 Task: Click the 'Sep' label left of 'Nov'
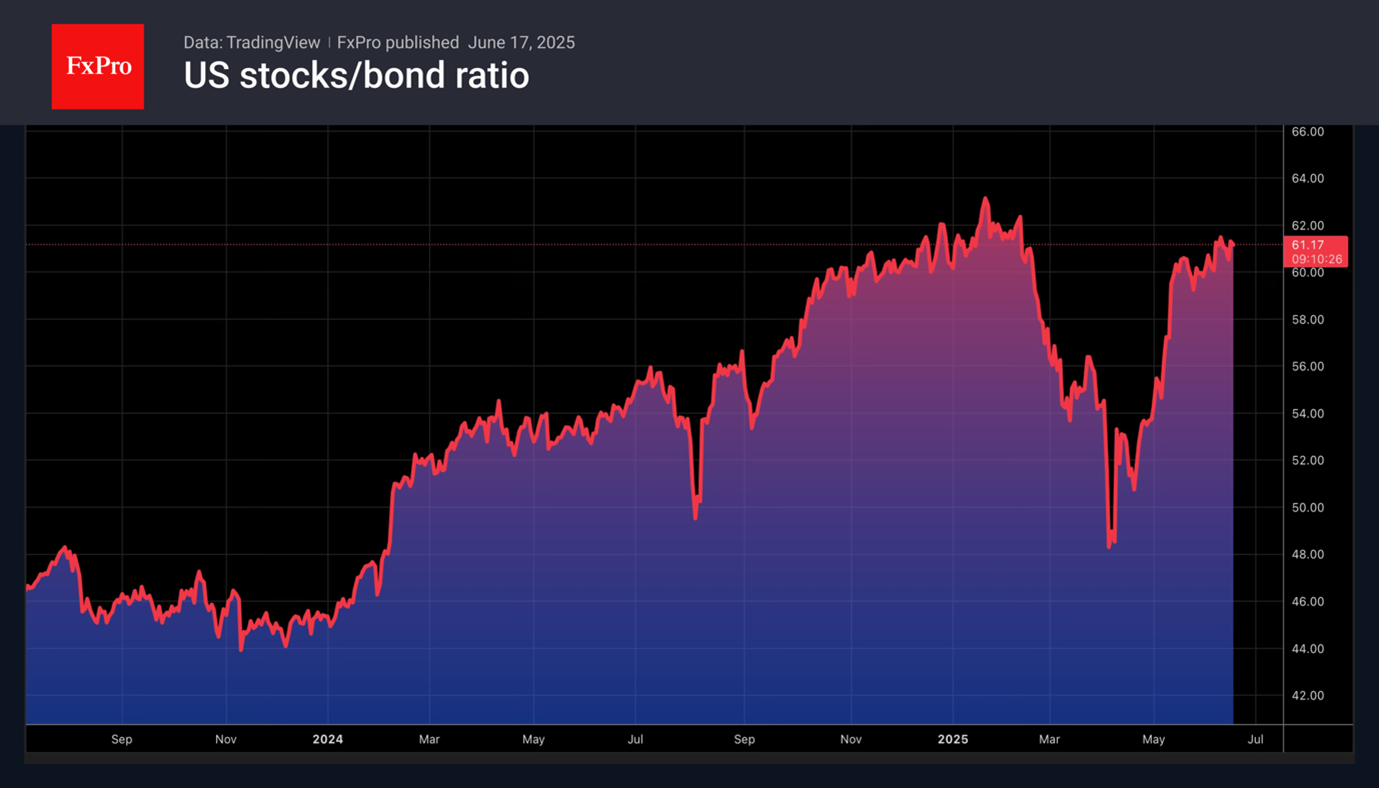point(122,739)
